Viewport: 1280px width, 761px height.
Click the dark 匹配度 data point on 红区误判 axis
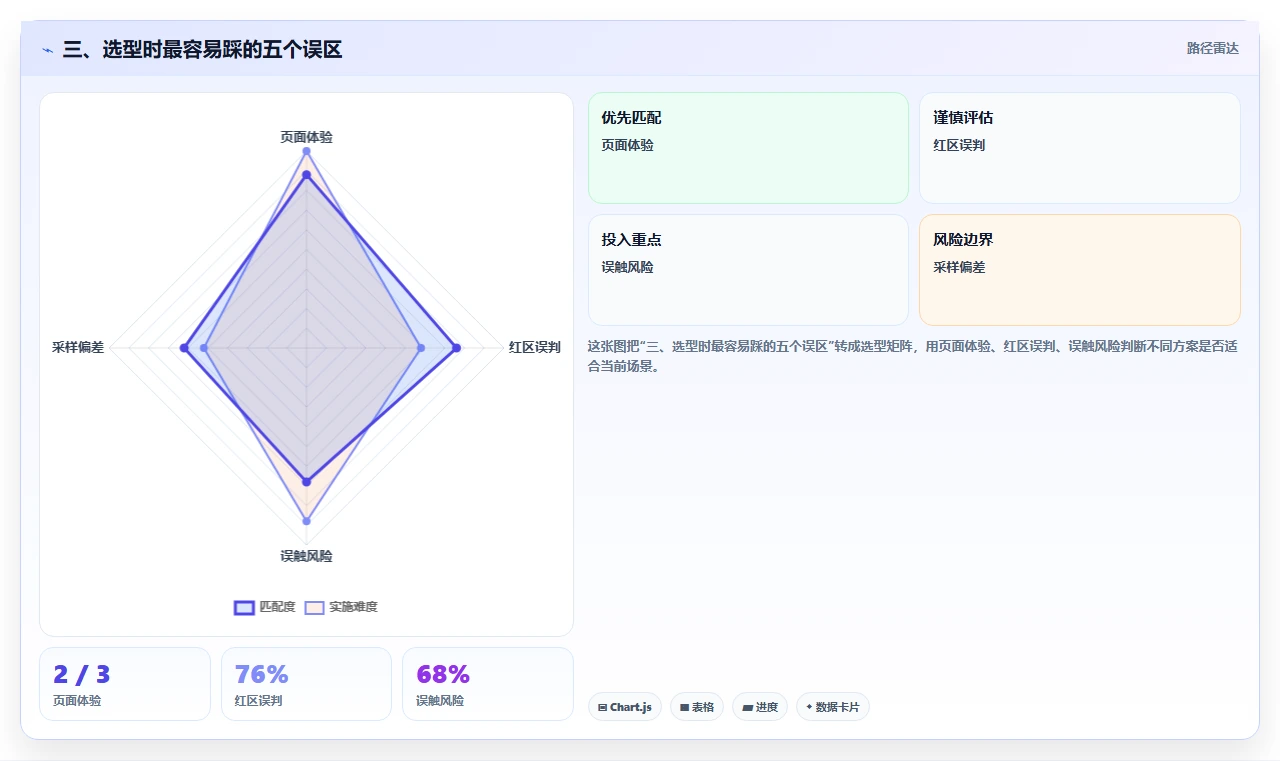click(456, 348)
